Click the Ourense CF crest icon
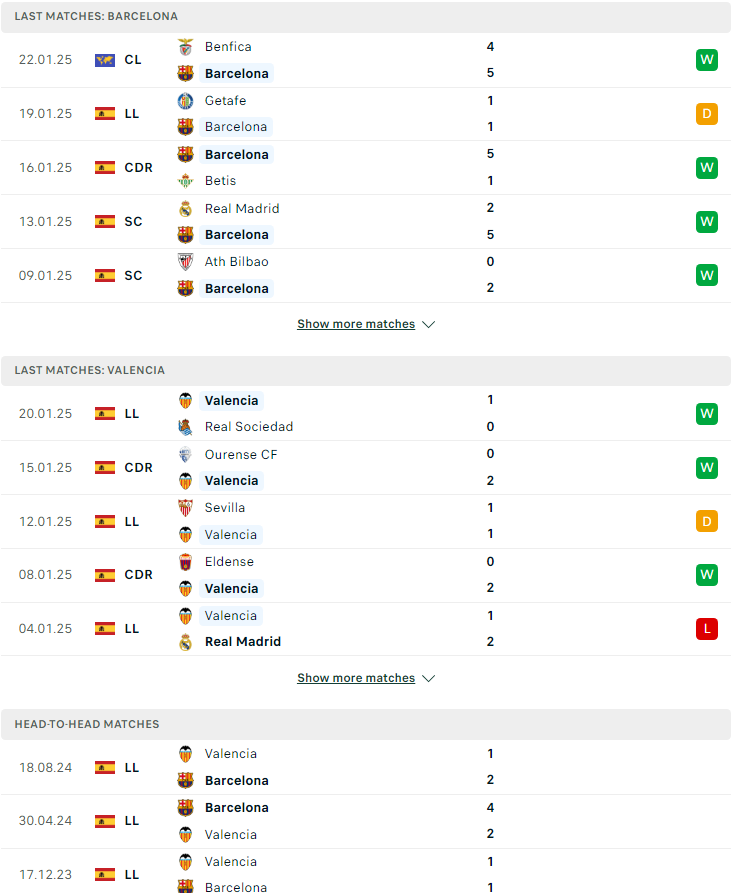743x893 pixels. [185, 454]
